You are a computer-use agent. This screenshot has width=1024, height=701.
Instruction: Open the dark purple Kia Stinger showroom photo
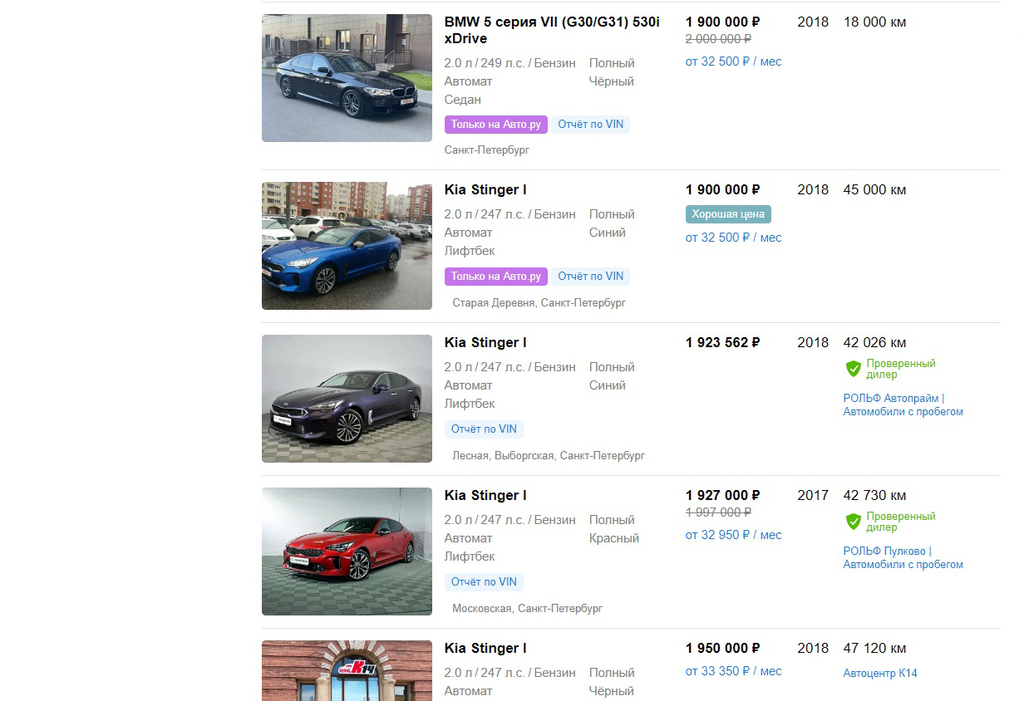pyautogui.click(x=347, y=399)
